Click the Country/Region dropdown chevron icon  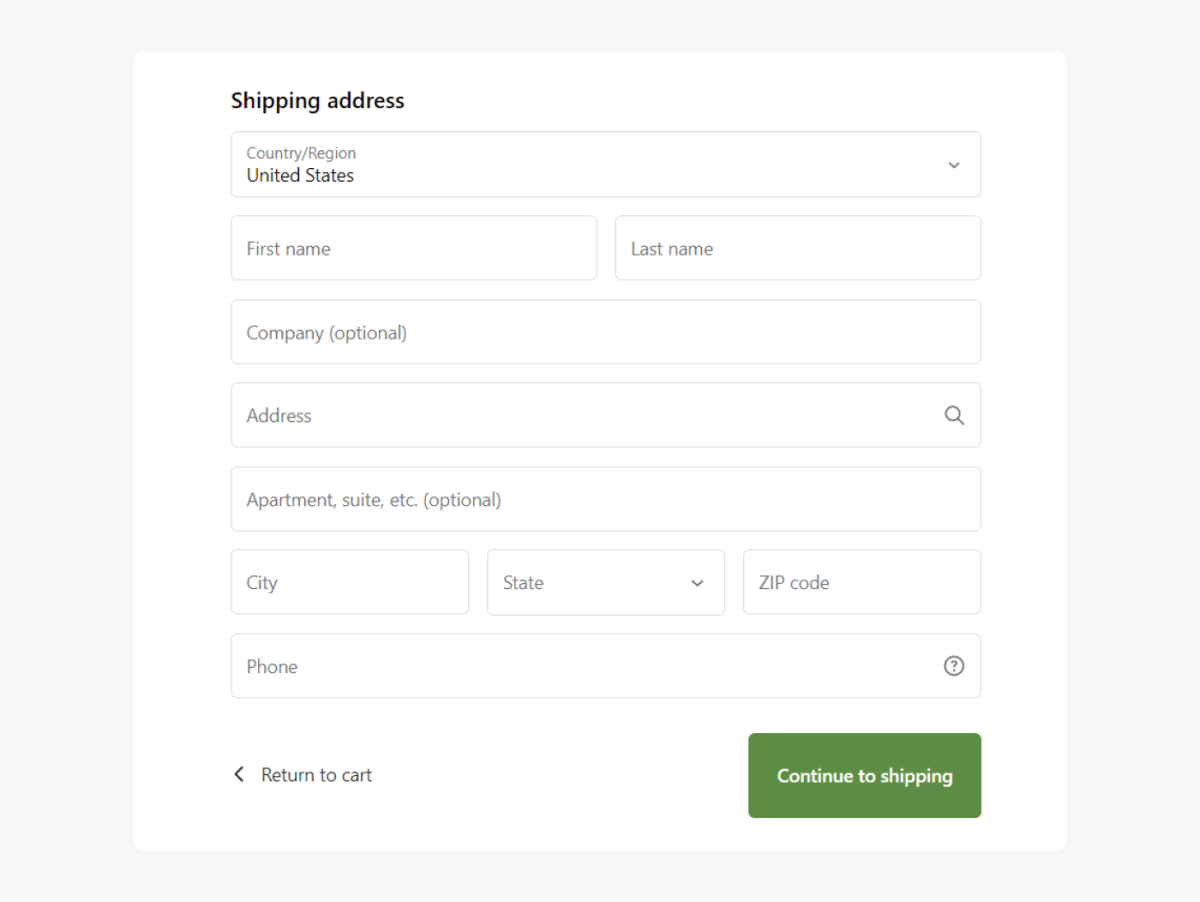953,164
